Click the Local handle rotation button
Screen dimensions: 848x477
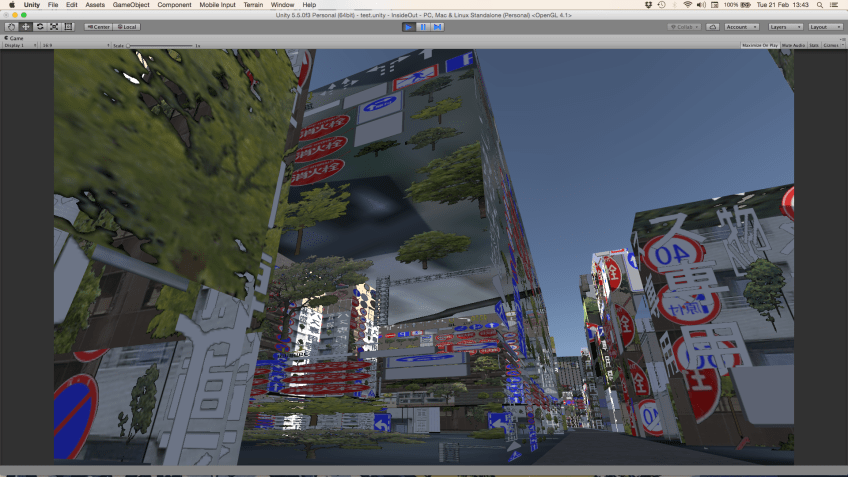coord(126,27)
